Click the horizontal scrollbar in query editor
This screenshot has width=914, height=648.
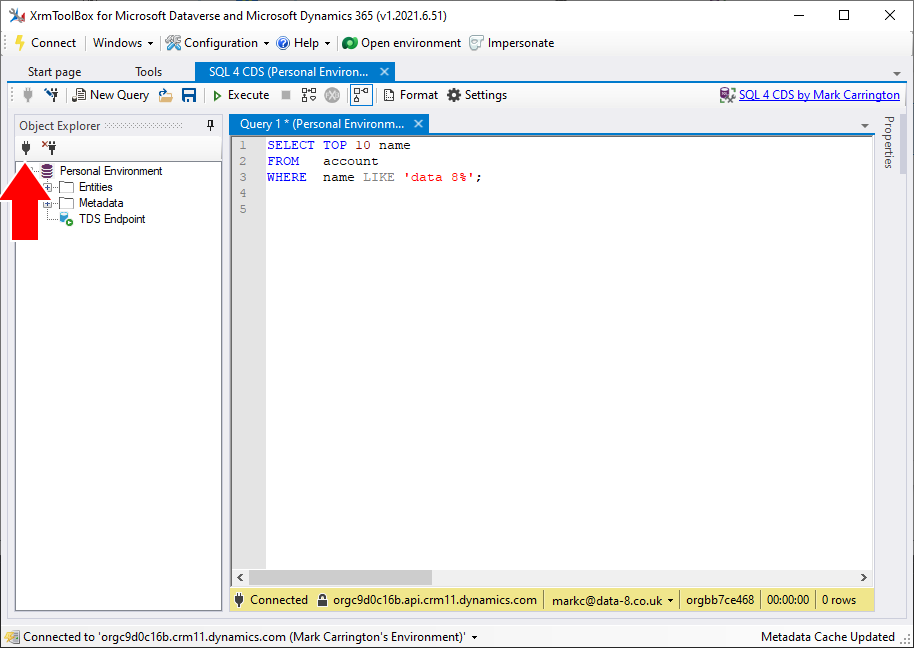click(340, 578)
